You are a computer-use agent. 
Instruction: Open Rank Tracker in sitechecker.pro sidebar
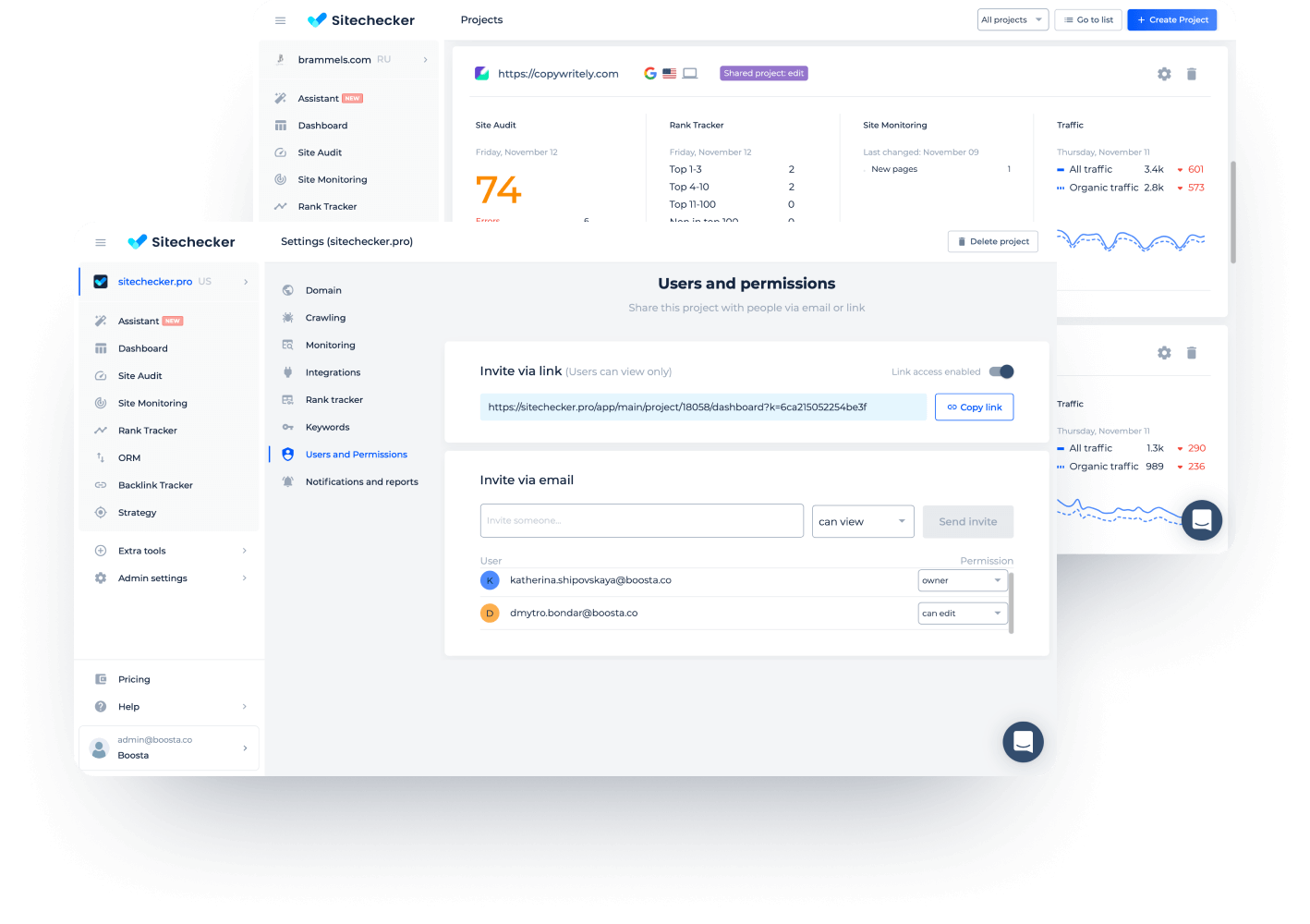tap(147, 431)
